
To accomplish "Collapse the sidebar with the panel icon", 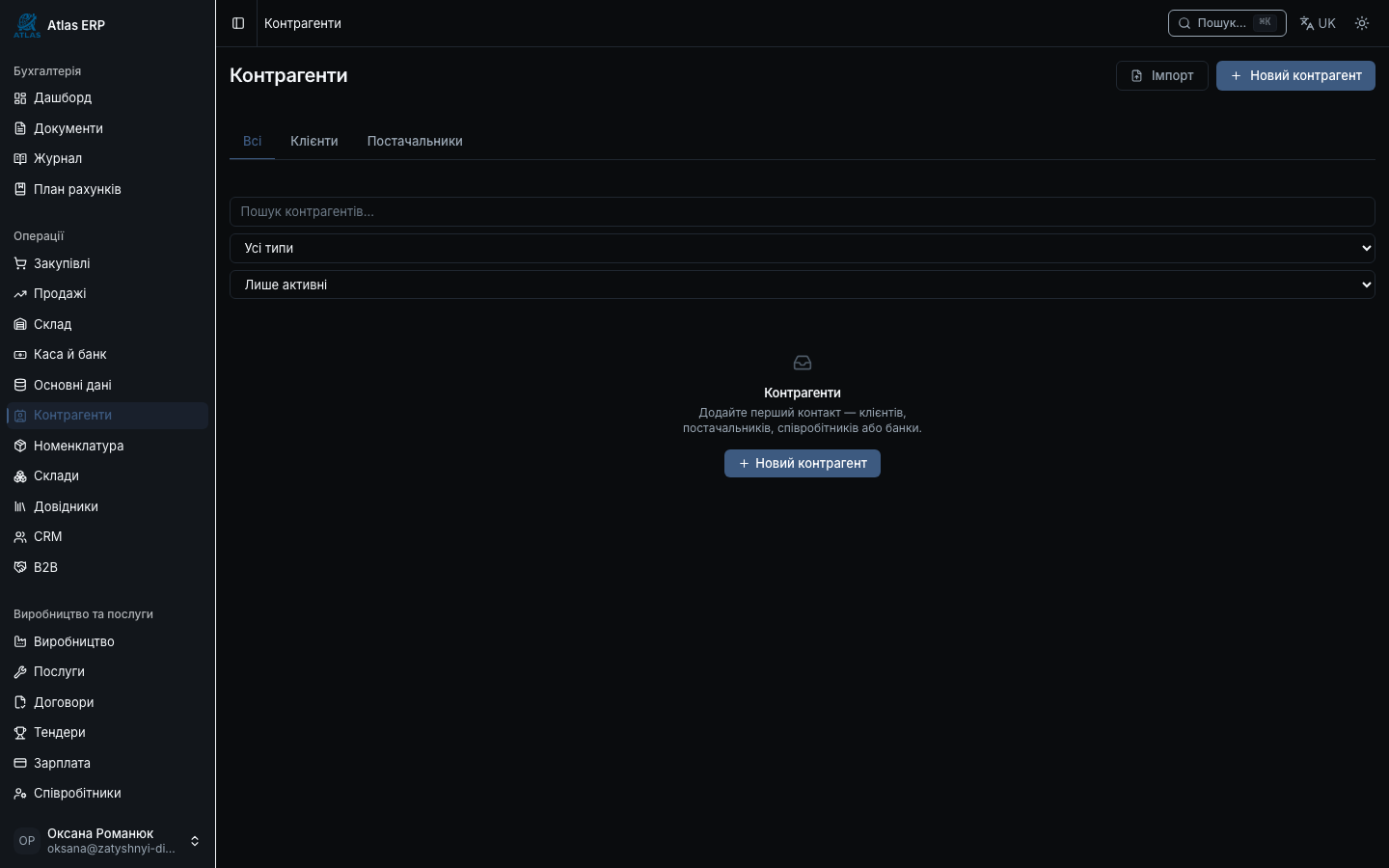I will tap(238, 23).
